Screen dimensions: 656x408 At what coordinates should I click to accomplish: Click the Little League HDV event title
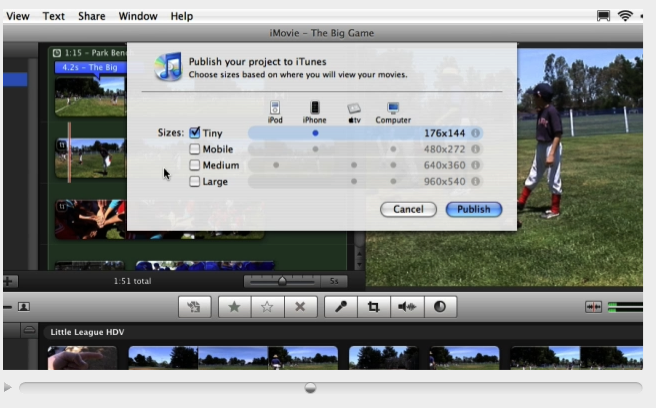[87, 332]
